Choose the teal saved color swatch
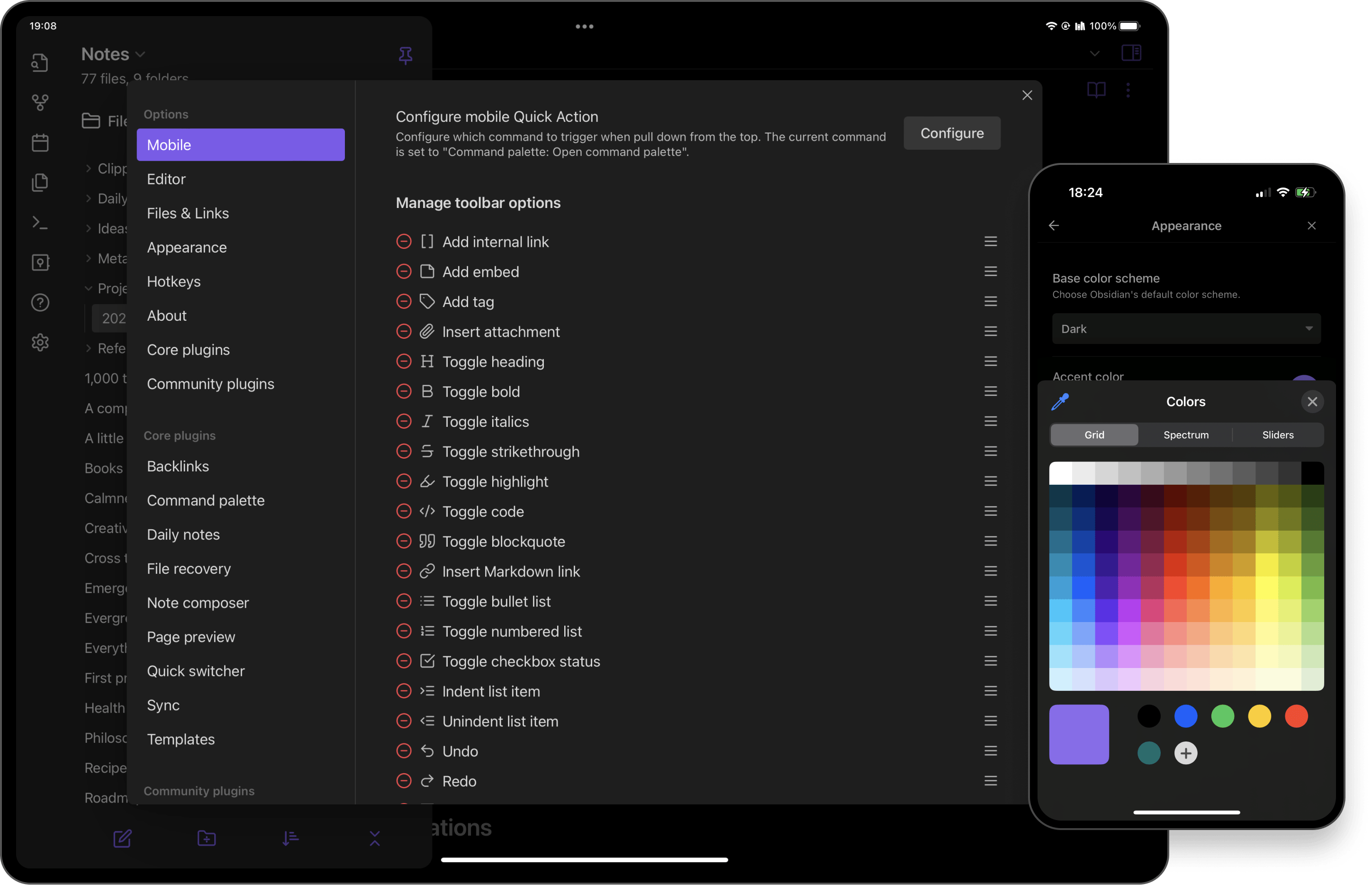This screenshot has height=885, width=1372. (1149, 753)
